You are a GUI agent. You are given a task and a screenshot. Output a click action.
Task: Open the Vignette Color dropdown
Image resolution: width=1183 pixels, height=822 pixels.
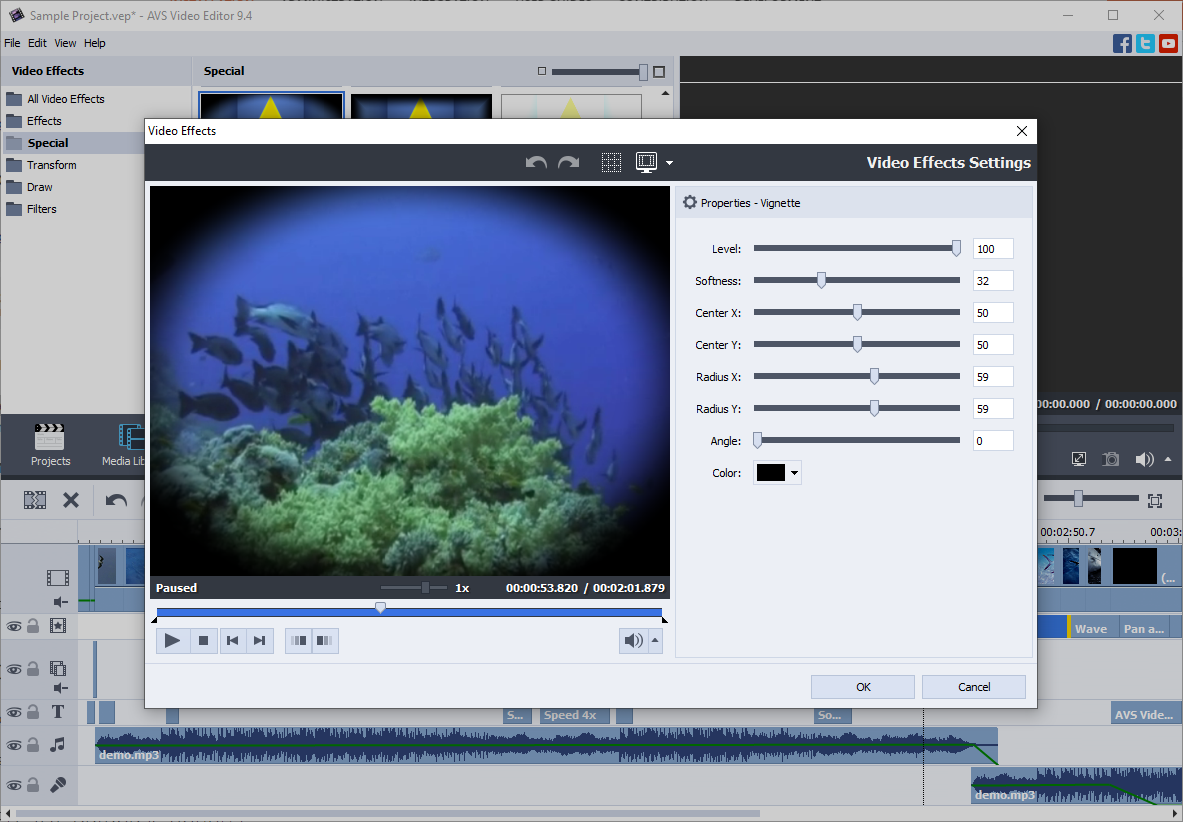[x=791, y=471]
